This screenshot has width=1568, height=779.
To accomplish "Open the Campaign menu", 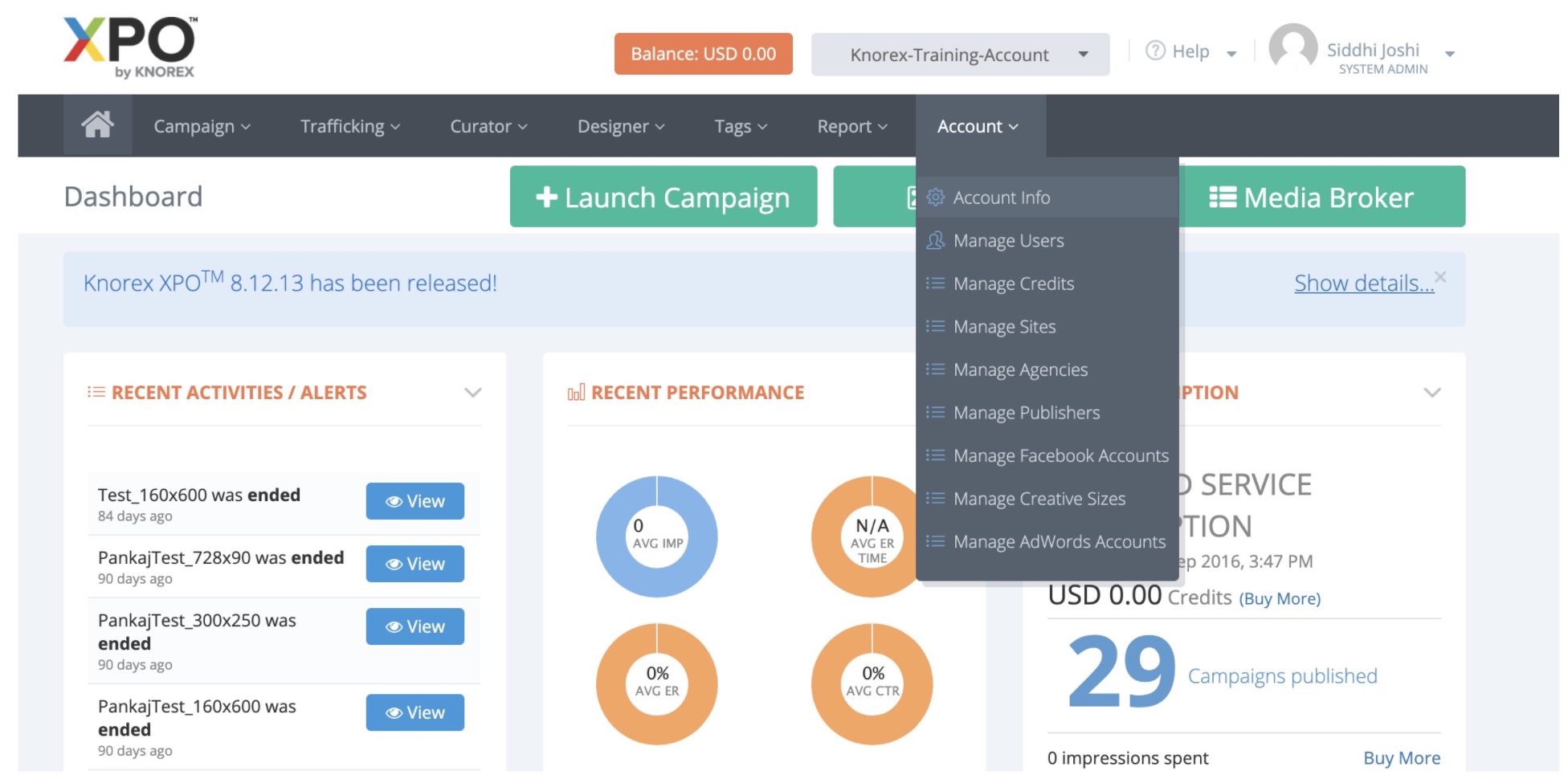I will click(202, 126).
